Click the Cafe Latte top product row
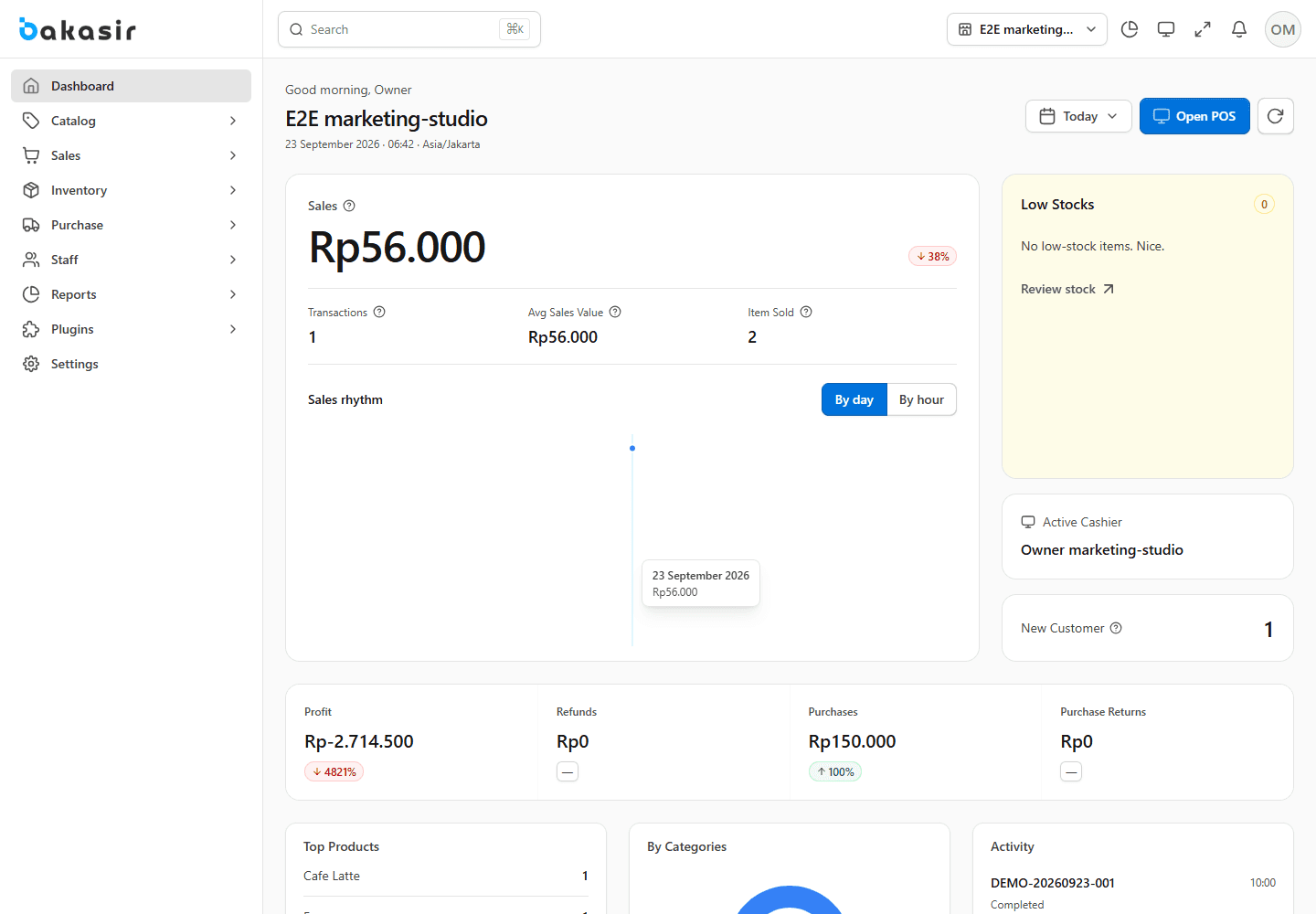The width and height of the screenshot is (1316, 914). 445,876
